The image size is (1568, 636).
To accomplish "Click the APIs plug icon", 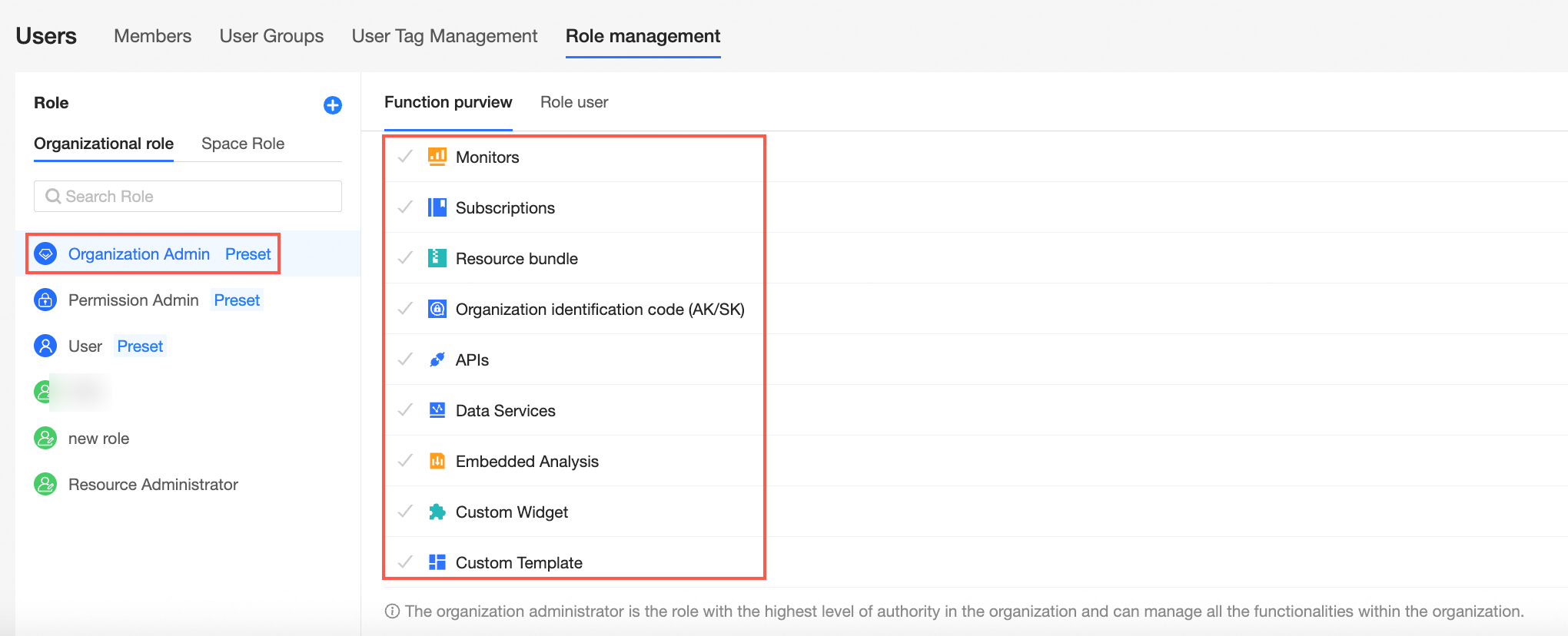I will coord(437,359).
